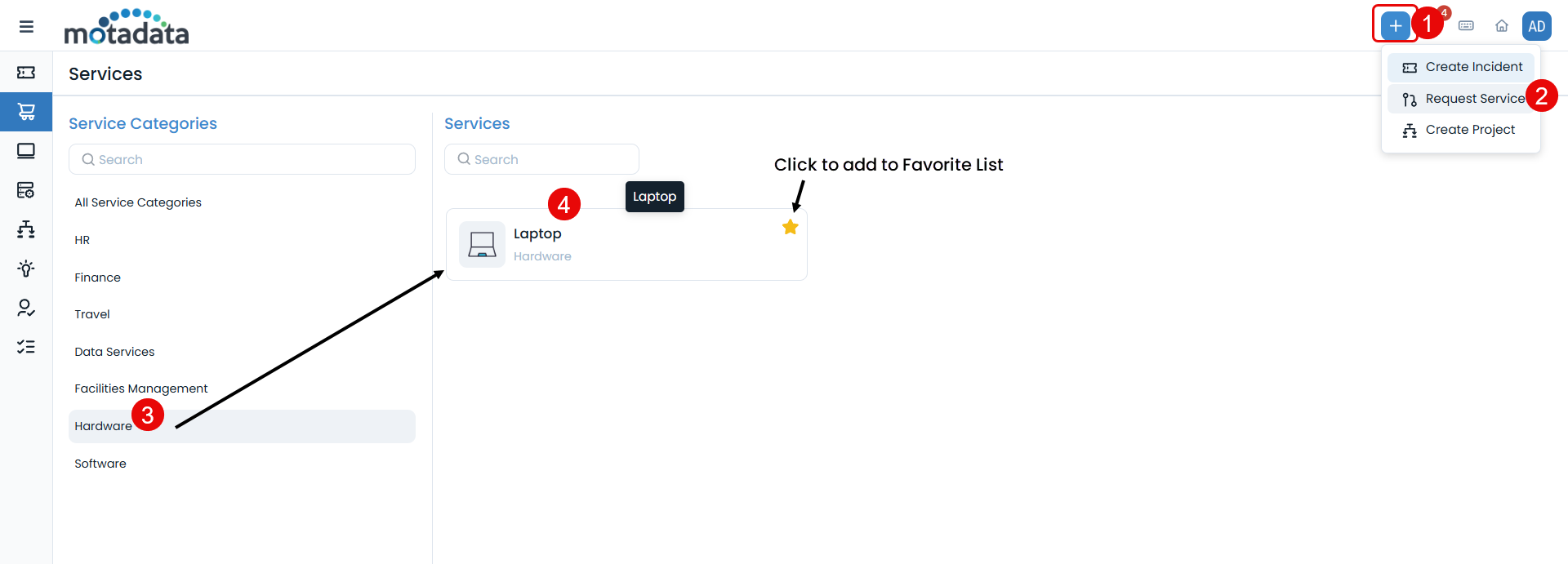The width and height of the screenshot is (1568, 564).
Task: Open the approvals user-check sidebar icon
Action: pos(26,308)
